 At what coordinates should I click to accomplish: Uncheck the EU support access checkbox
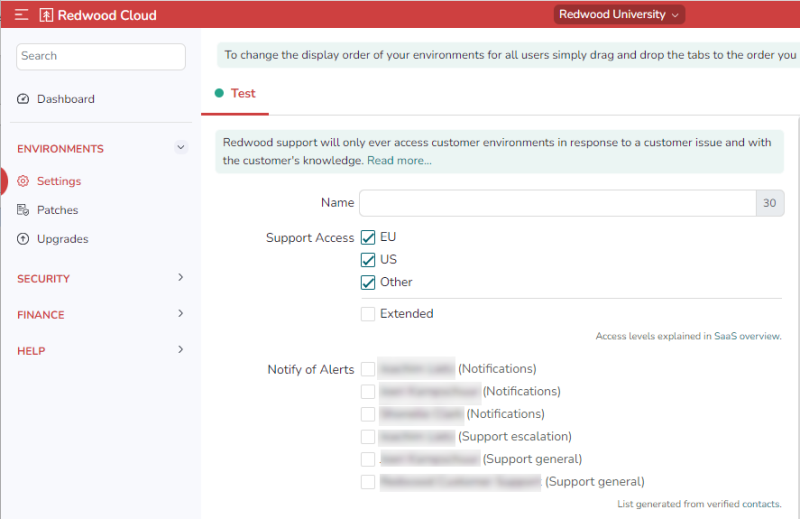click(x=368, y=238)
